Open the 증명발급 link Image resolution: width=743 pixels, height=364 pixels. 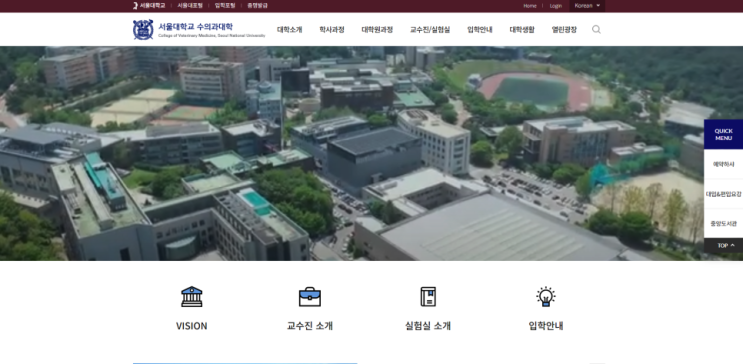[257, 6]
